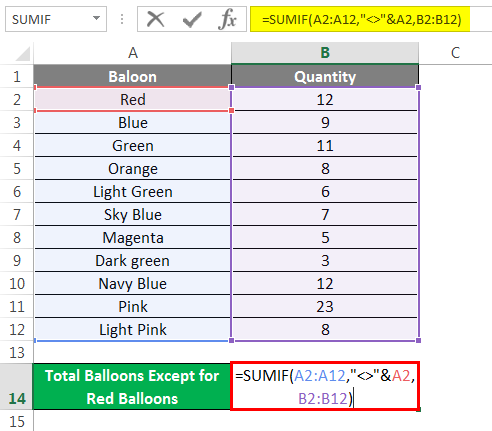Select the quantity 12 for Red
The height and width of the screenshot is (431, 492).
[x=325, y=99]
